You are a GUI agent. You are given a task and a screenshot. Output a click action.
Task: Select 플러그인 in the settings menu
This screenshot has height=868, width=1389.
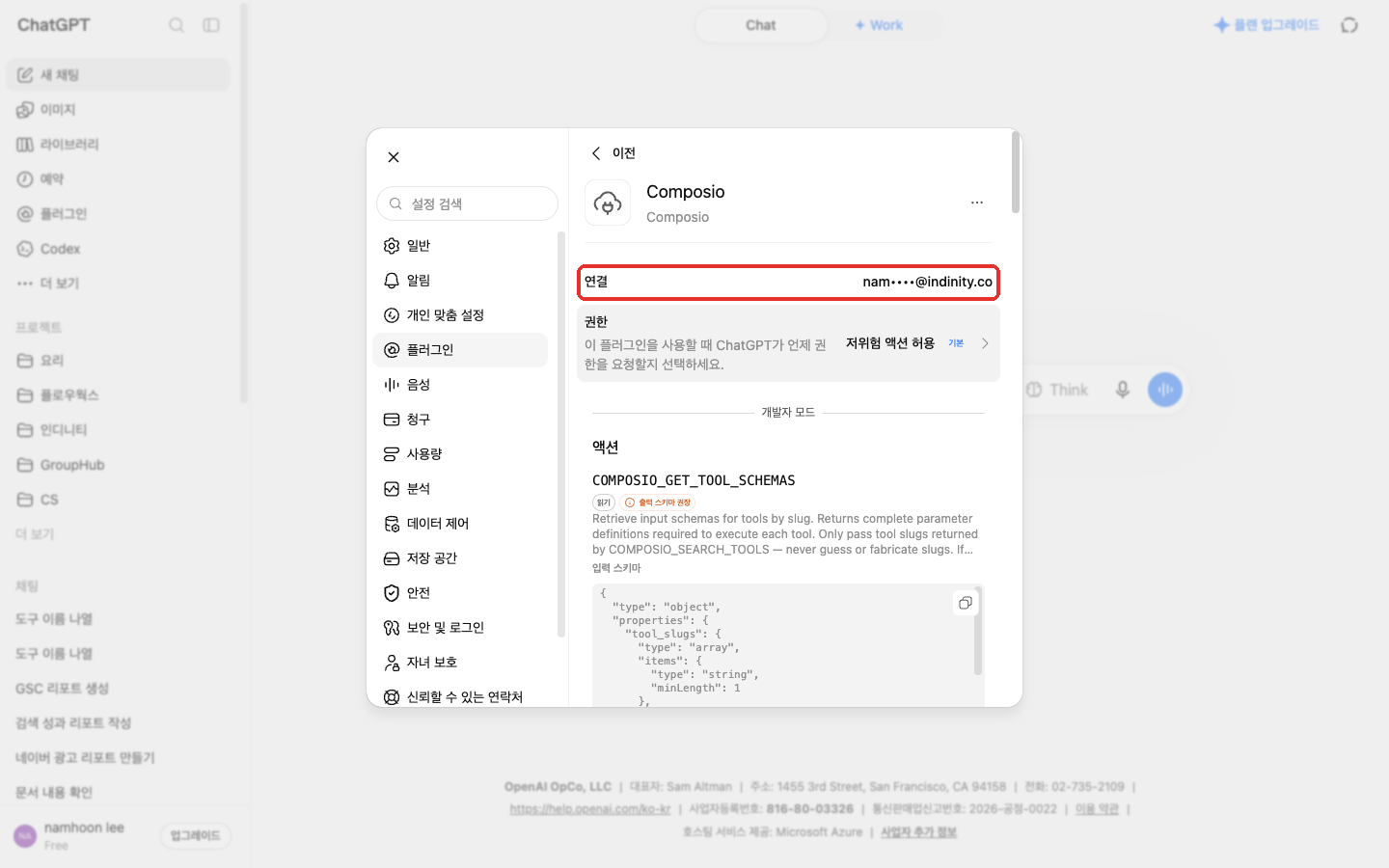click(x=460, y=350)
